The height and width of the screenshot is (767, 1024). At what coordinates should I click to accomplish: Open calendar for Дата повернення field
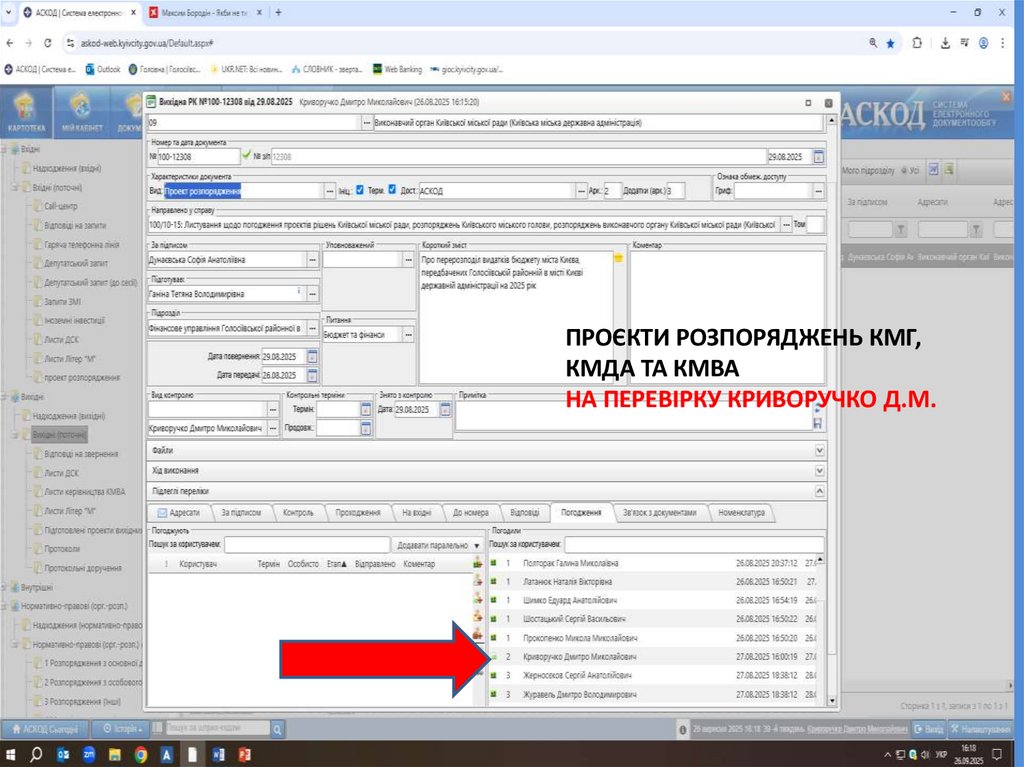[x=312, y=356]
